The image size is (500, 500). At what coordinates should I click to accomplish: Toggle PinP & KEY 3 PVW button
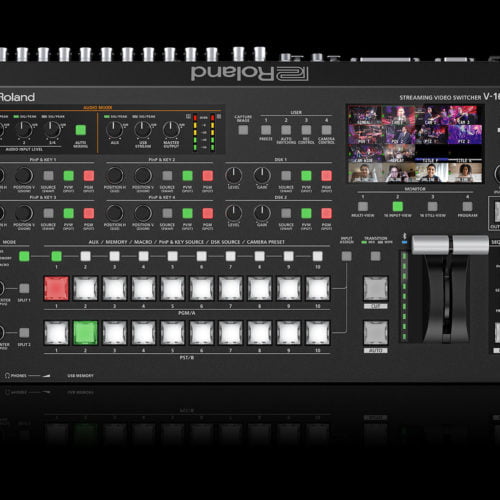[x=69, y=213]
